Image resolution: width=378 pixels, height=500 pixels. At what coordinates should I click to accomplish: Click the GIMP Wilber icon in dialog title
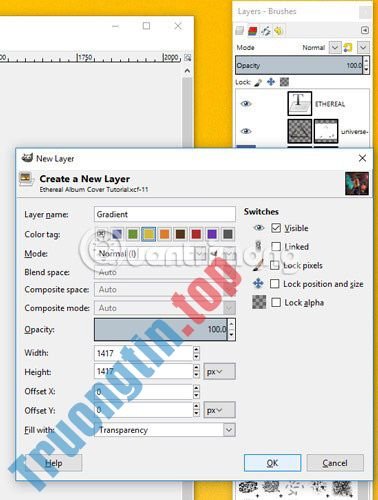(x=27, y=158)
